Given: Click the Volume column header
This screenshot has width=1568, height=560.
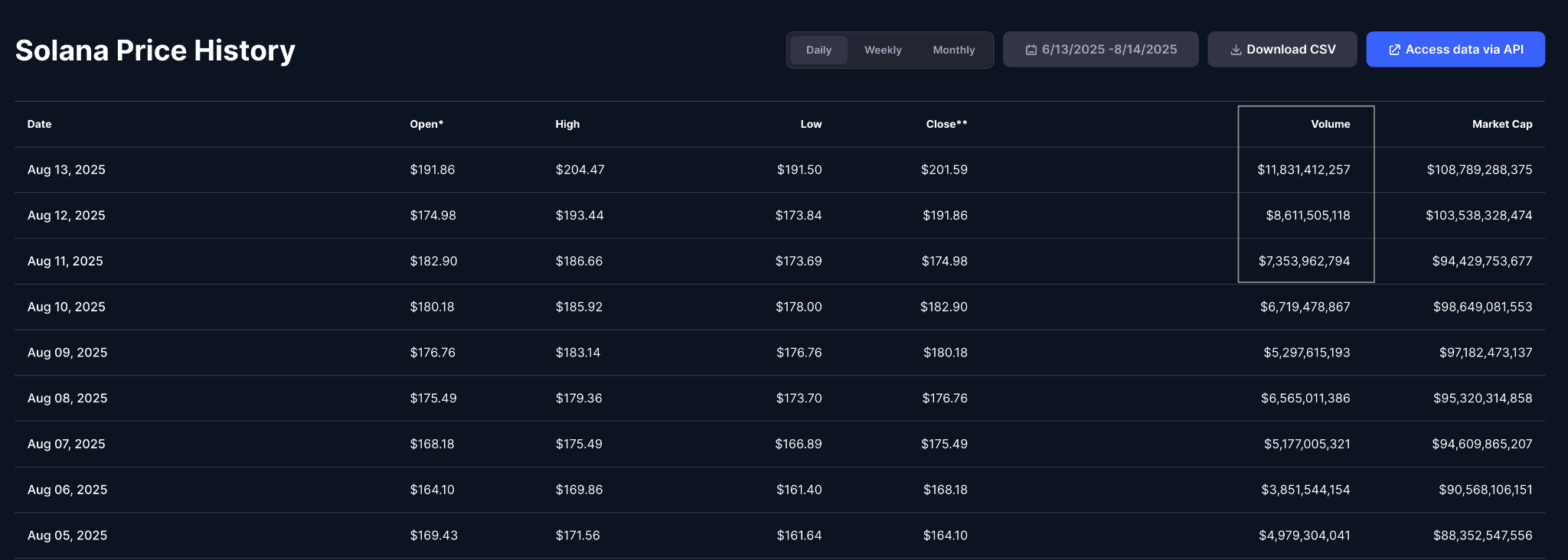Looking at the screenshot, I should (x=1331, y=124).
